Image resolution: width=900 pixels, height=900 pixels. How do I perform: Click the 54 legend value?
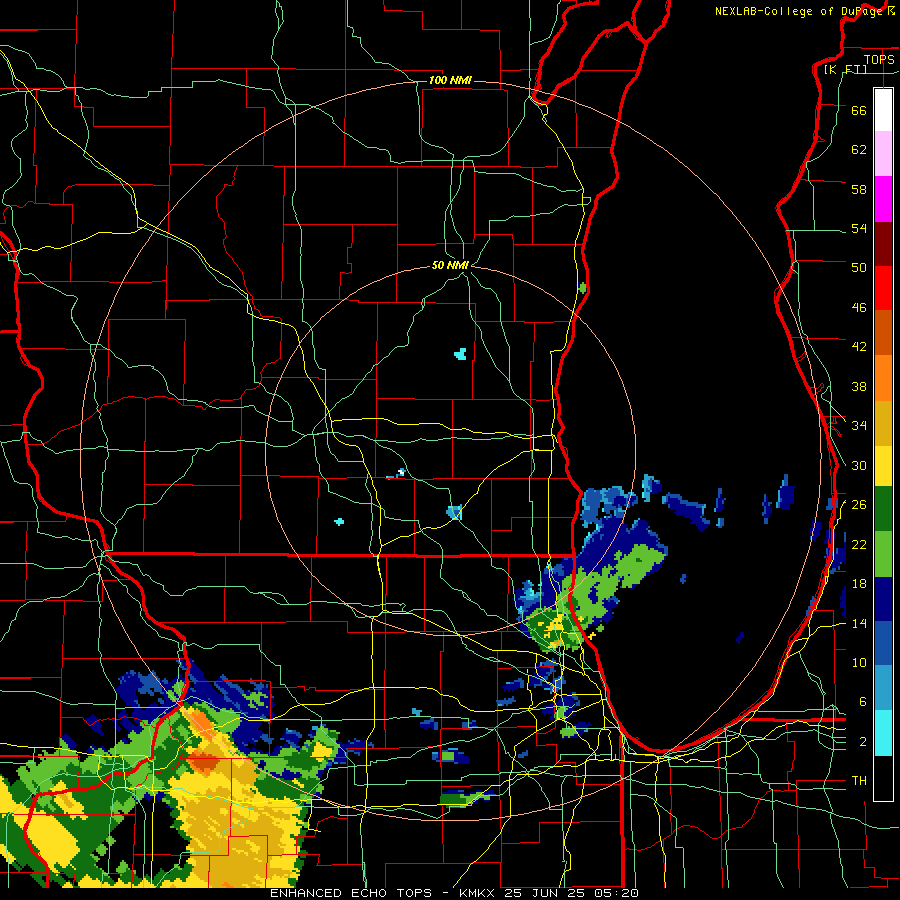click(x=859, y=228)
